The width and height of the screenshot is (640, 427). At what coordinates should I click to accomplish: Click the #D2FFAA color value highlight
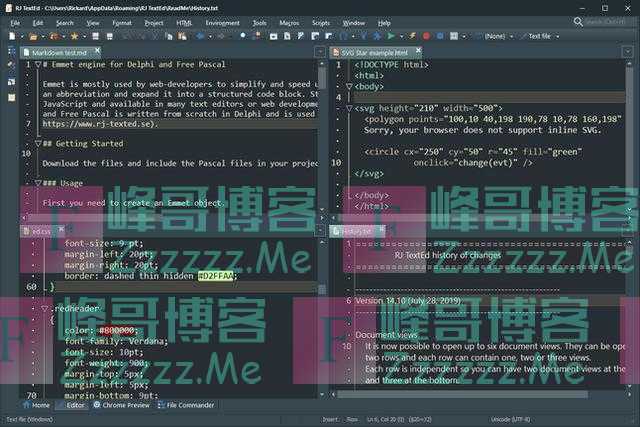click(x=217, y=275)
